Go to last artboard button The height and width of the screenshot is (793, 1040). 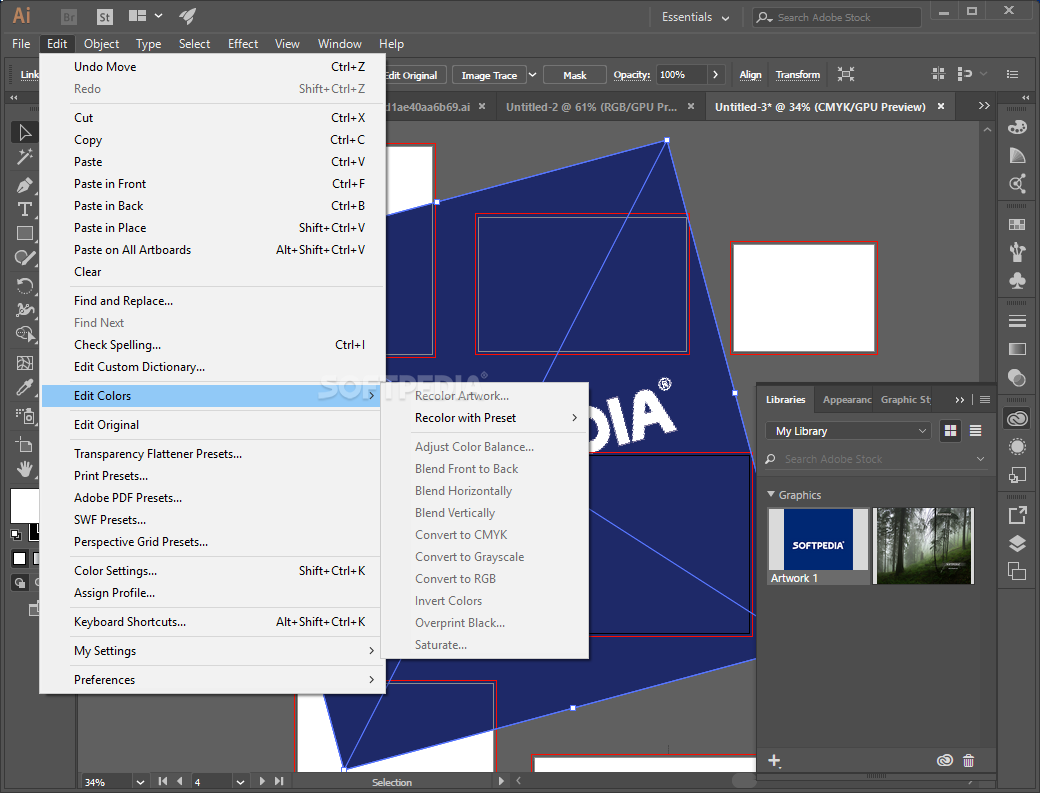click(x=279, y=782)
